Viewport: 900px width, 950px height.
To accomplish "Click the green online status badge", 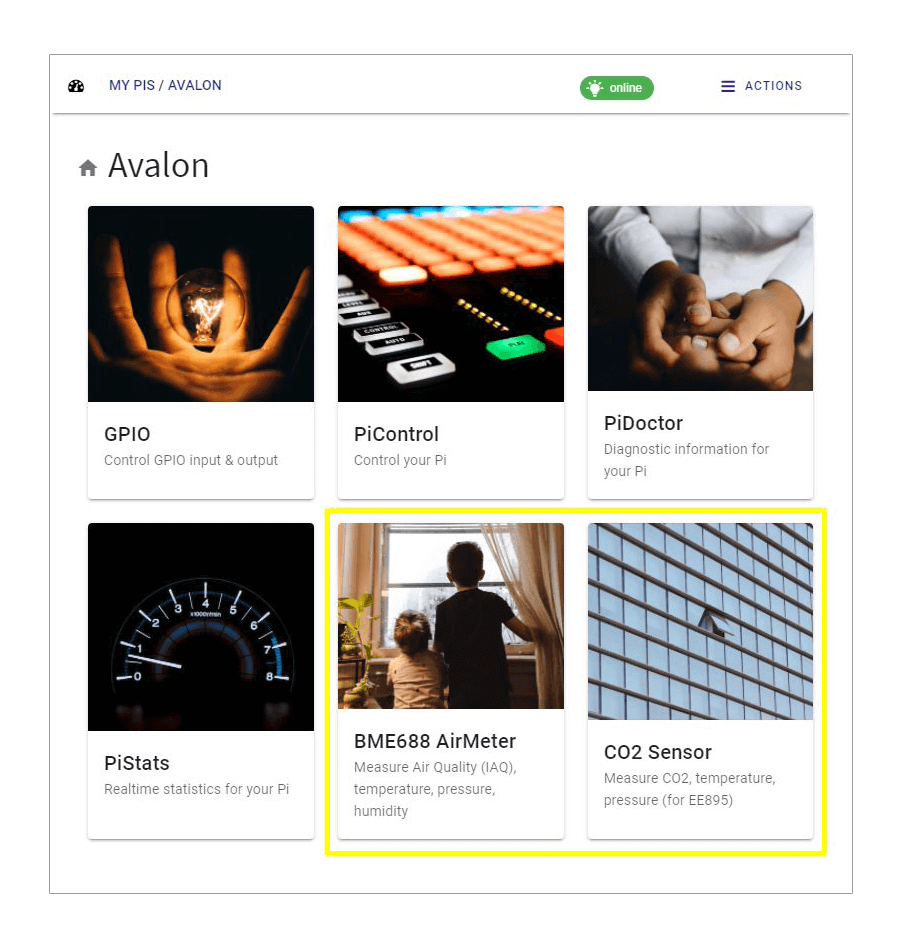I will [x=617, y=88].
